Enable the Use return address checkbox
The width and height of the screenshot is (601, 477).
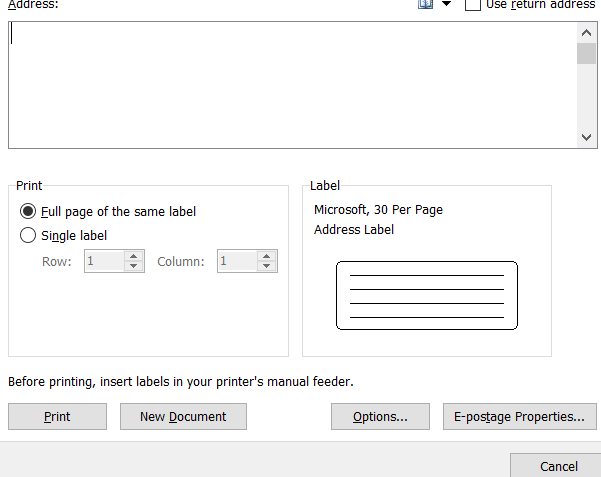(x=473, y=5)
